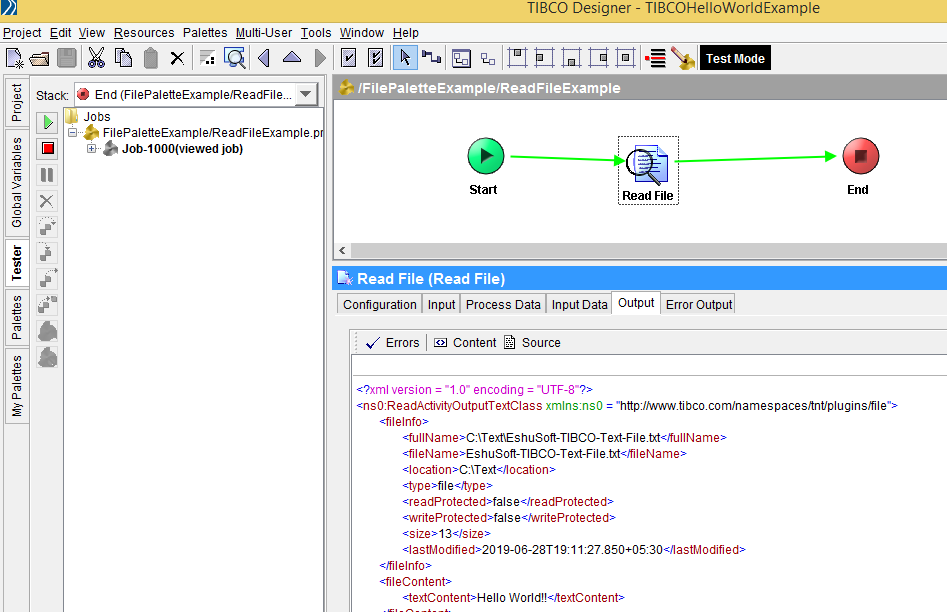Open the Palettes menu
Screen dimensions: 947x612
[x=205, y=33]
